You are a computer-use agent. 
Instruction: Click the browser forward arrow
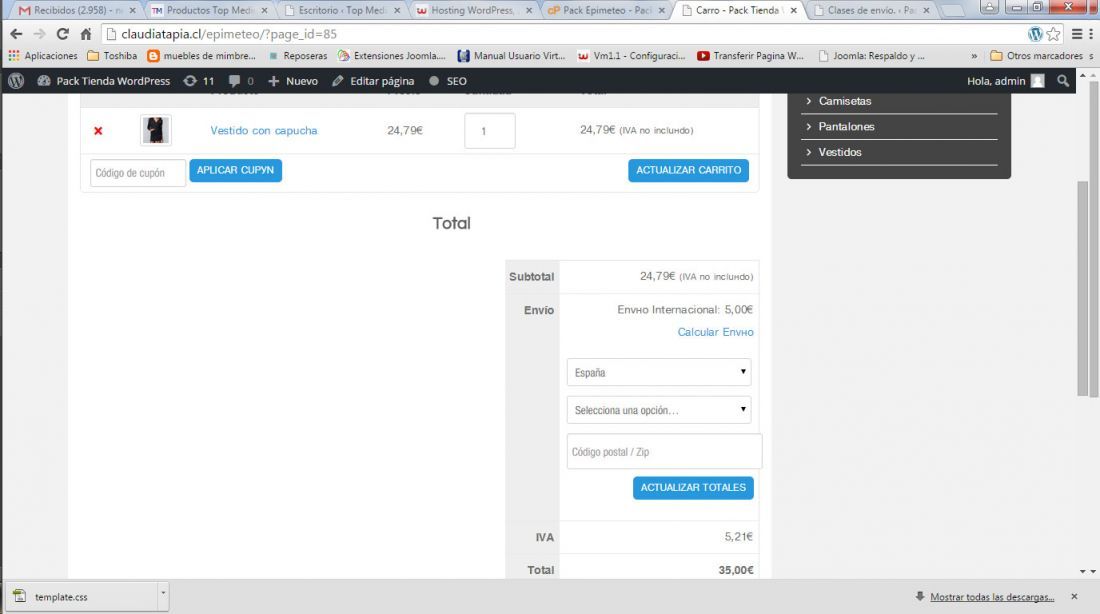coord(39,34)
